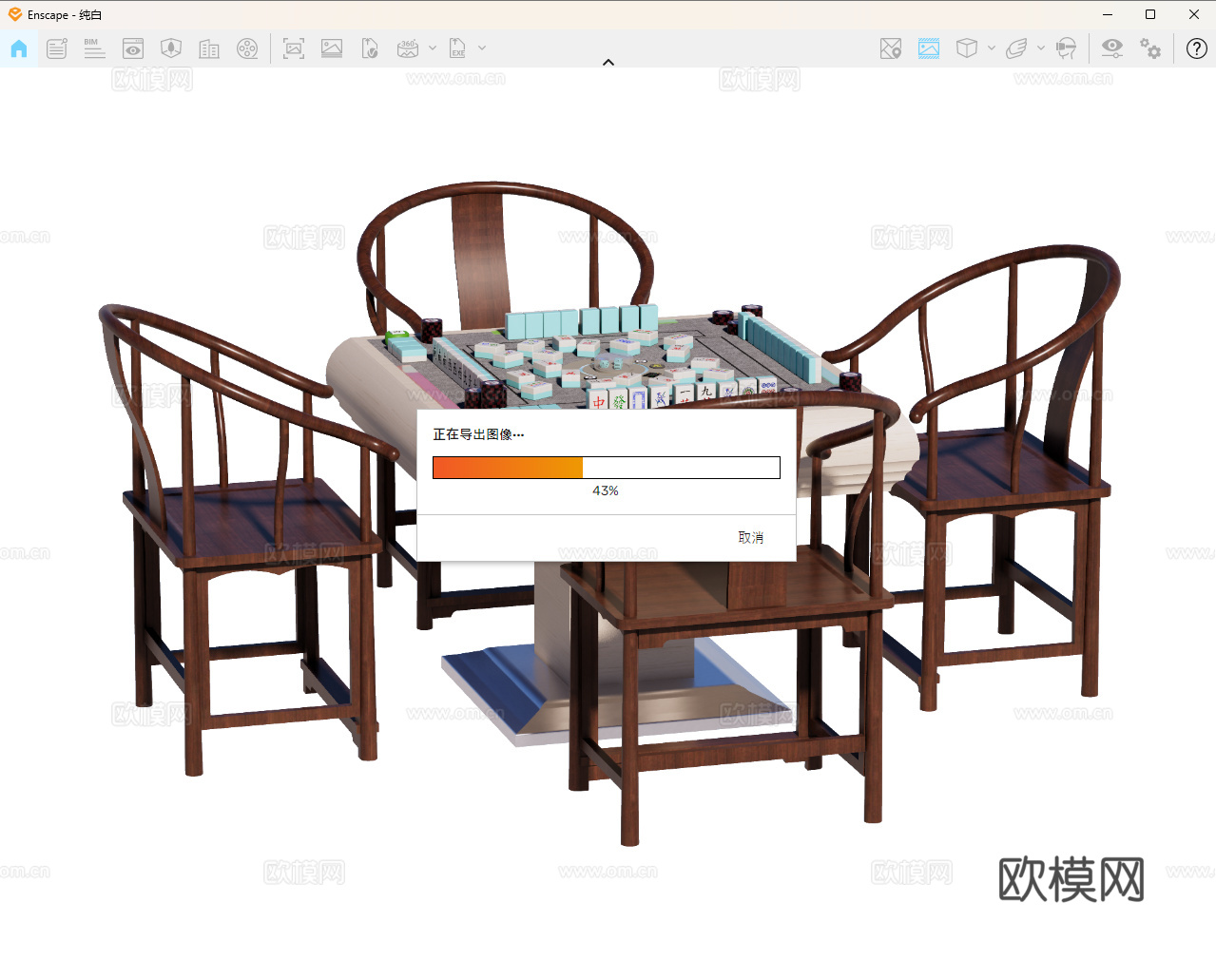
Task: Open the video editor film reel icon
Action: (247, 48)
